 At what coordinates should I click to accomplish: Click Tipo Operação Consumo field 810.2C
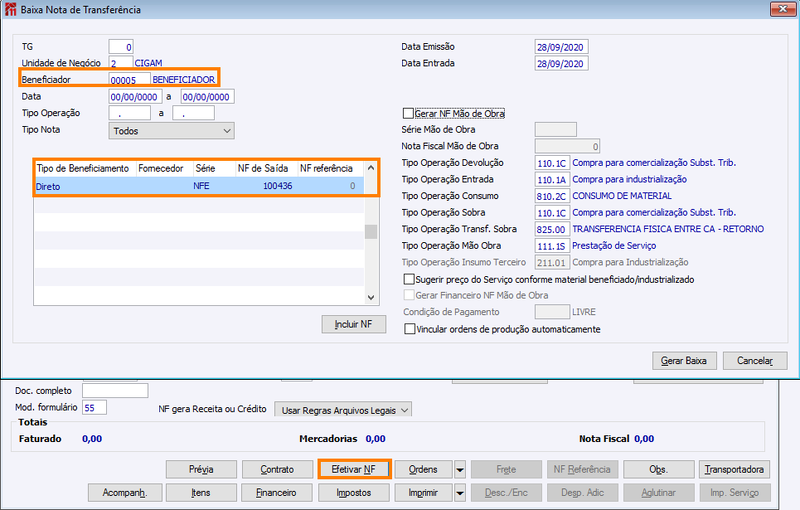[552, 196]
